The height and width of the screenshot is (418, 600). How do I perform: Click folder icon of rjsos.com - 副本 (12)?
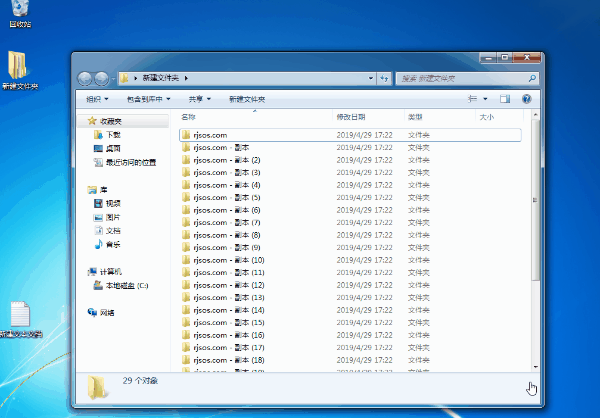pos(186,285)
